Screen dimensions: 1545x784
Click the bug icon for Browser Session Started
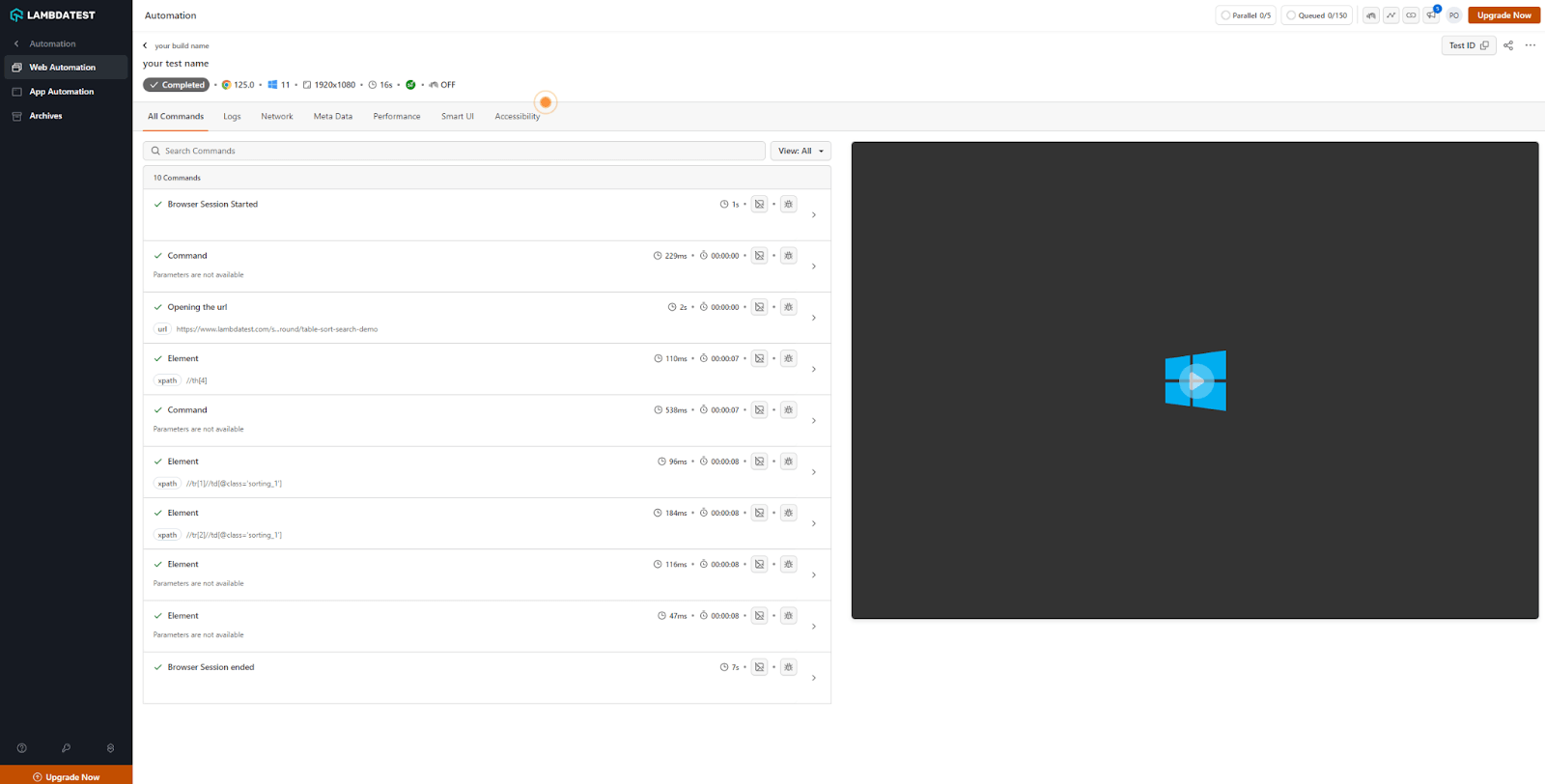pyautogui.click(x=789, y=204)
